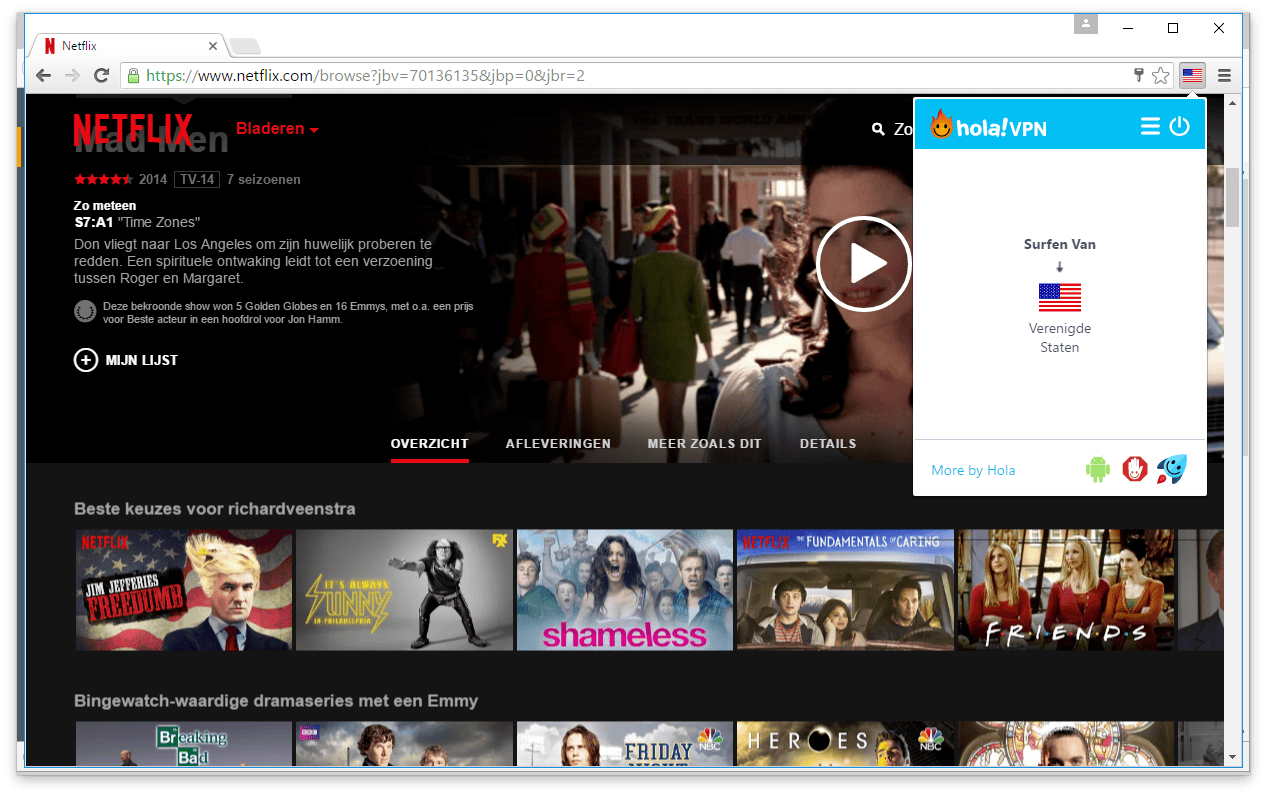Open Hola Android app icon
Image resolution: width=1267 pixels, height=796 pixels.
[x=1098, y=468]
